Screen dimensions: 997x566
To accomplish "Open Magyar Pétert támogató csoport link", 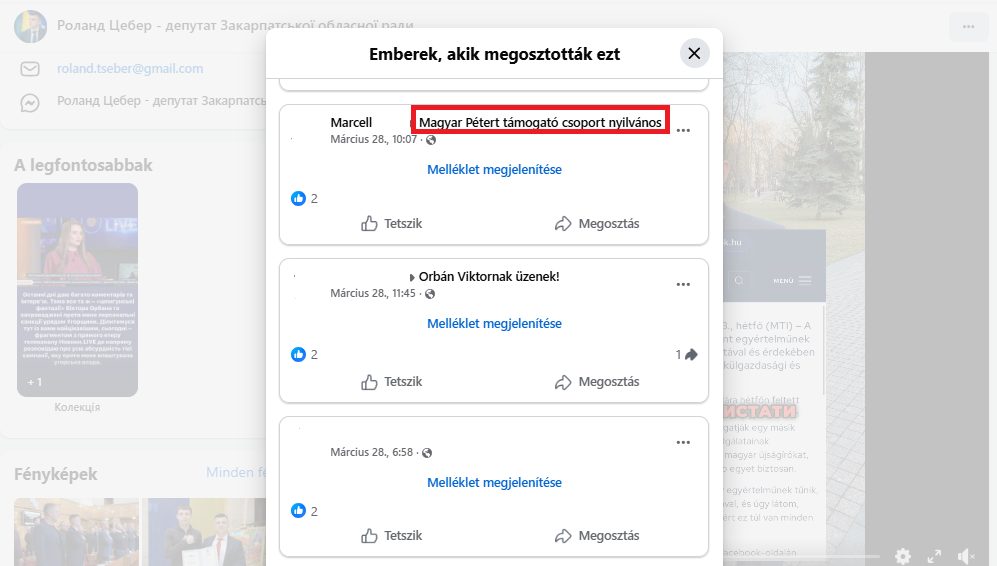I will 540,122.
